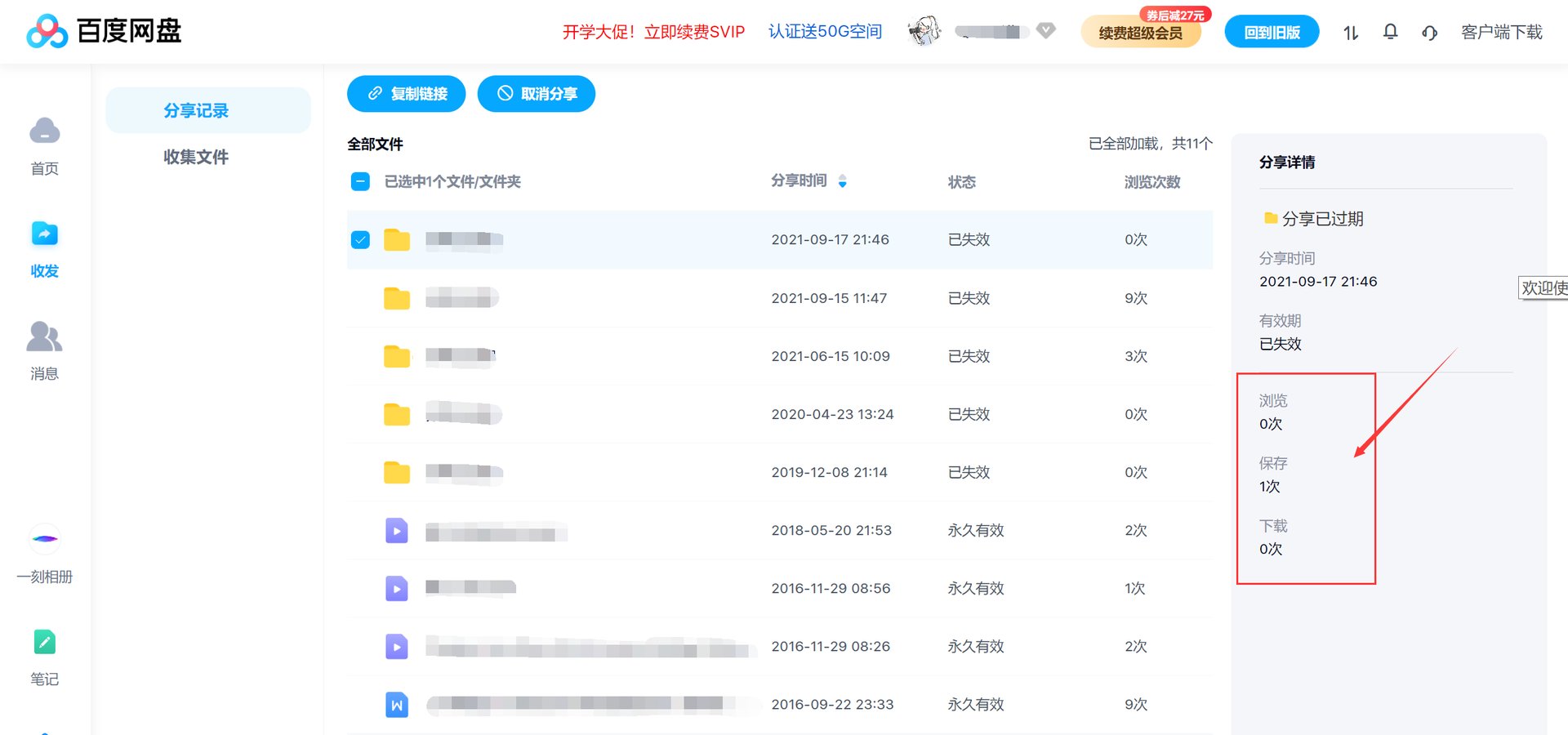Click the select-all checkbox in the header
This screenshot has height=735, width=1568.
359,181
